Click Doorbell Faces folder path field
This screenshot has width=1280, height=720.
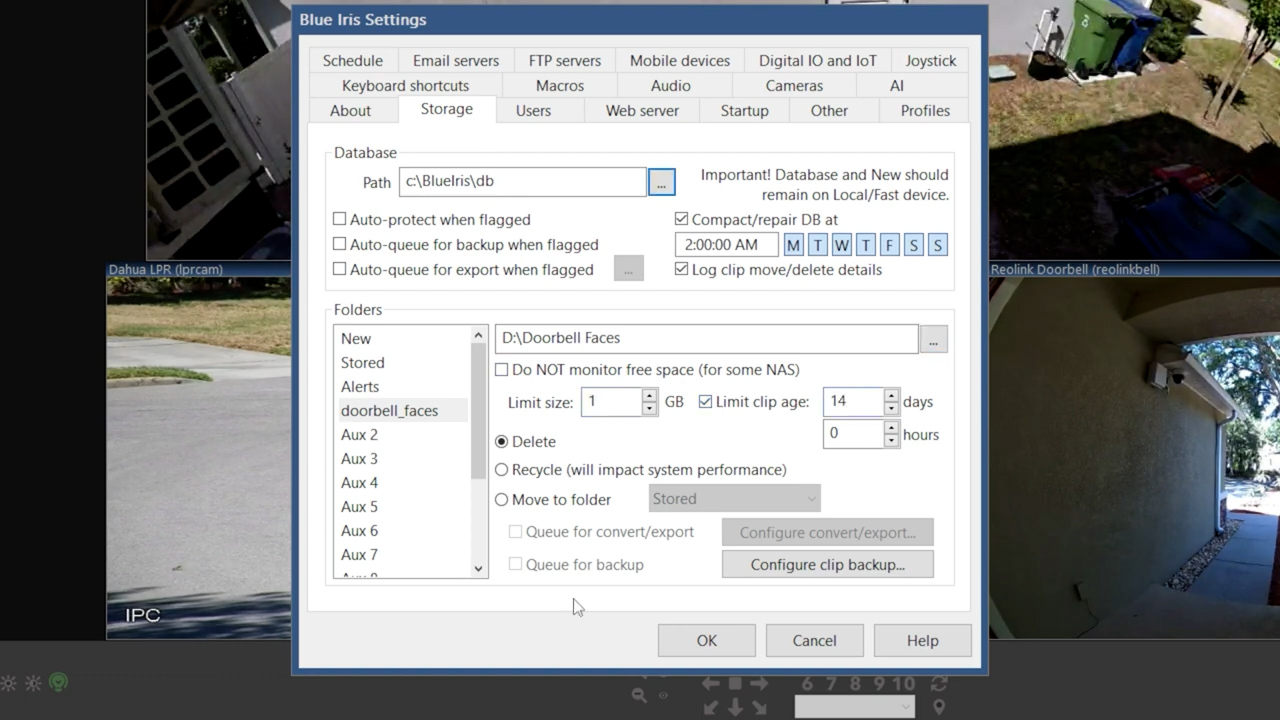pyautogui.click(x=706, y=339)
